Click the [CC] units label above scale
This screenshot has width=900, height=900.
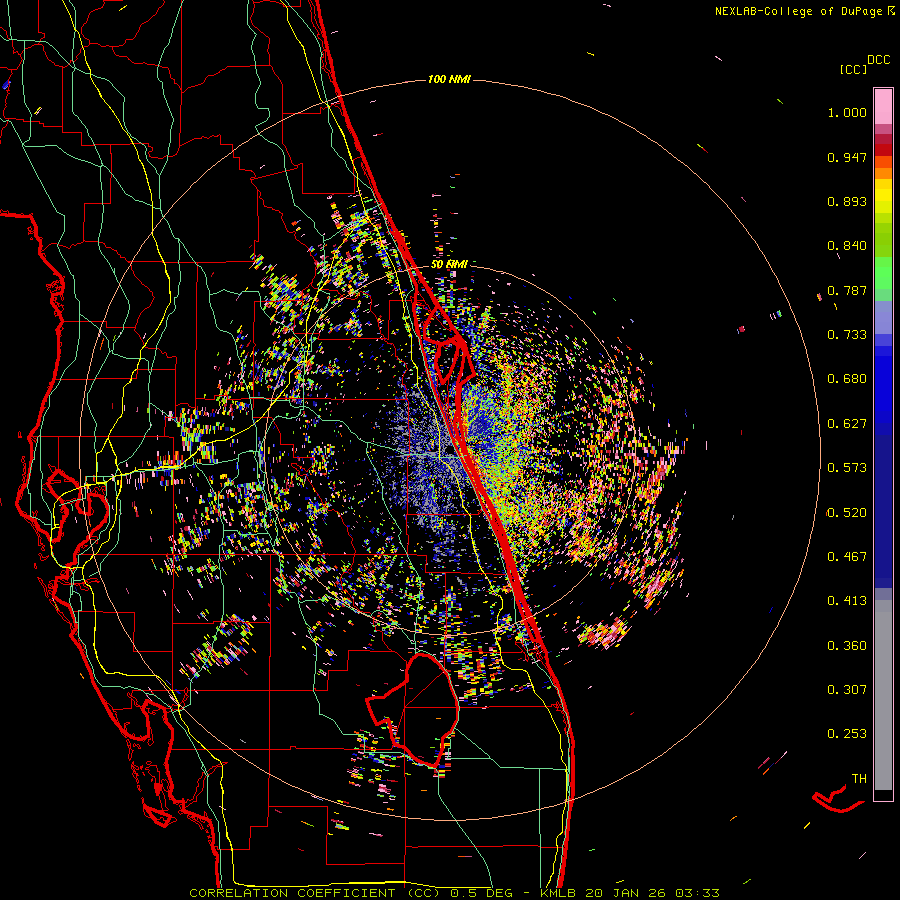click(853, 69)
